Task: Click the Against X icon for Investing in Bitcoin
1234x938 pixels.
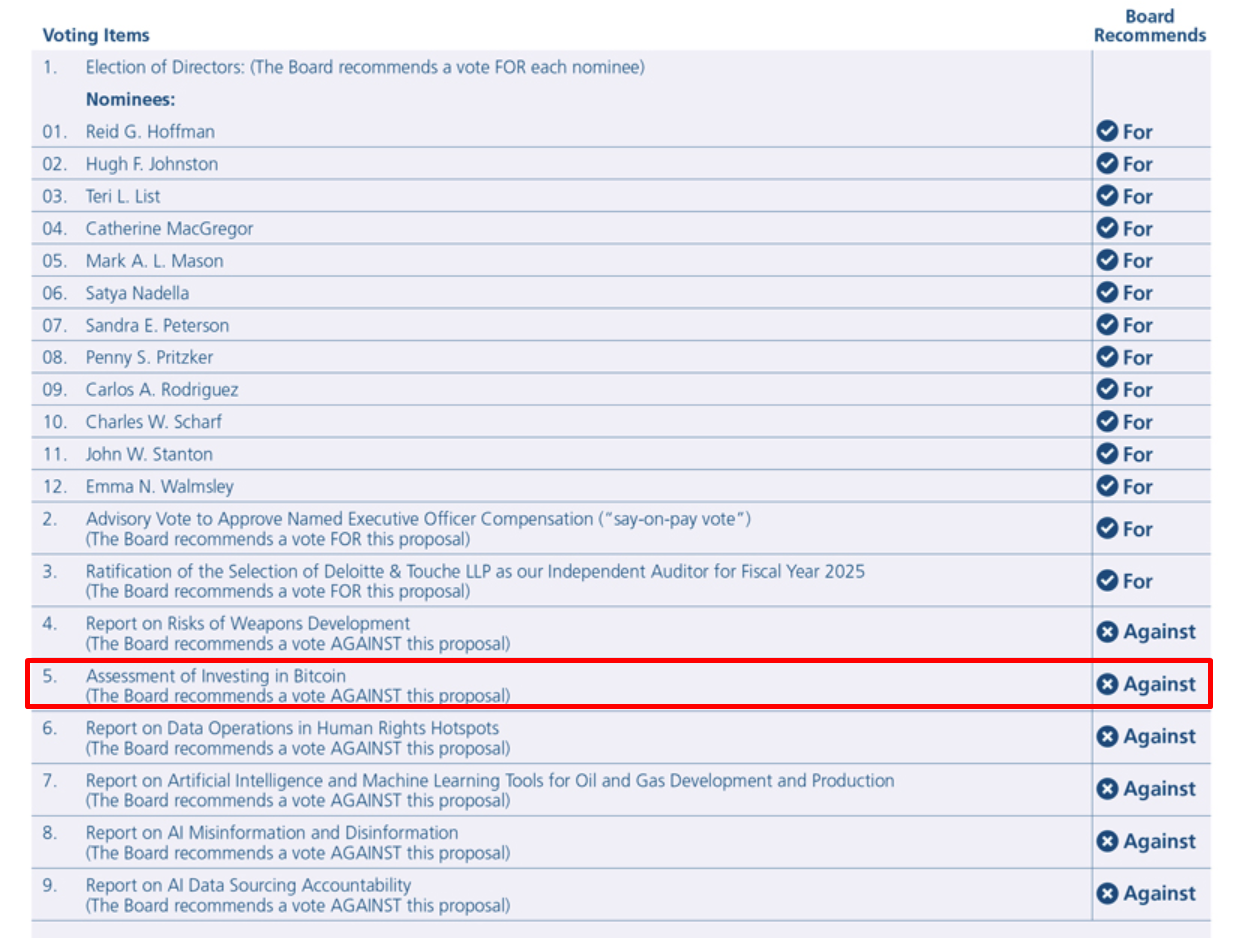Action: [1107, 684]
